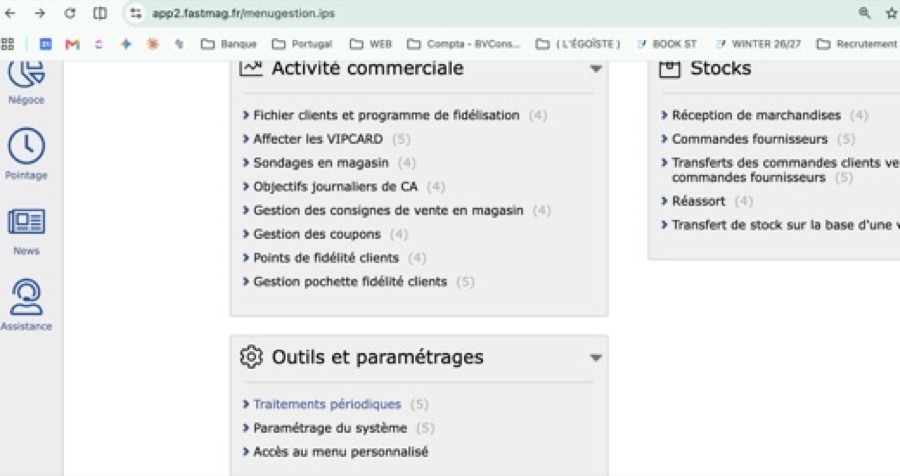
Task: Open Traitements périodiques link
Action: pos(327,404)
